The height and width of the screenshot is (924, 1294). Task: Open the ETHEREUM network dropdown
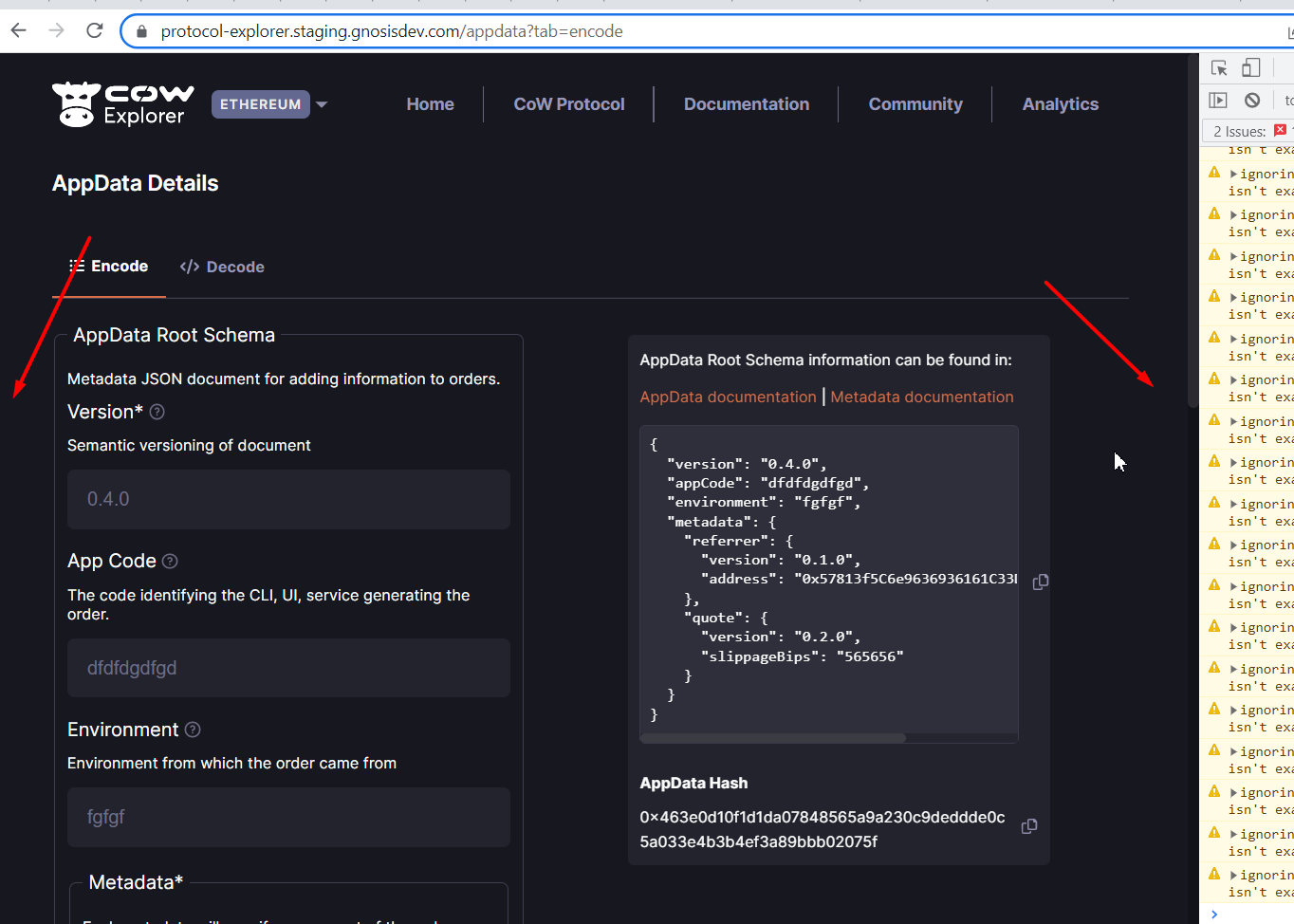pos(269,104)
